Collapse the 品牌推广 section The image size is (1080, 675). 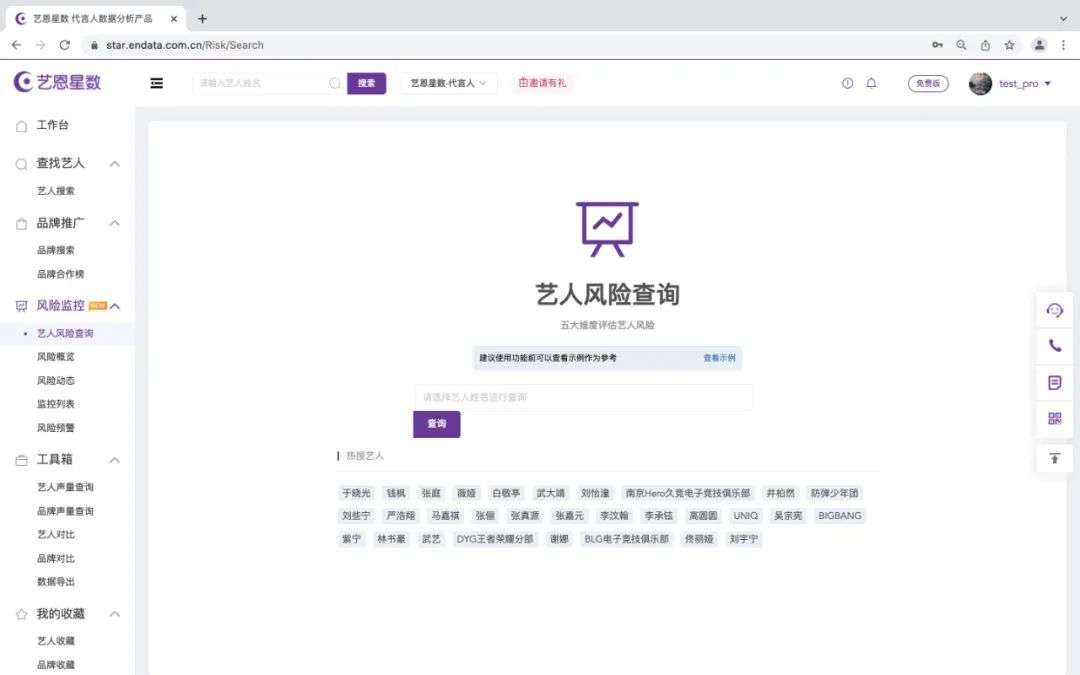tap(115, 223)
